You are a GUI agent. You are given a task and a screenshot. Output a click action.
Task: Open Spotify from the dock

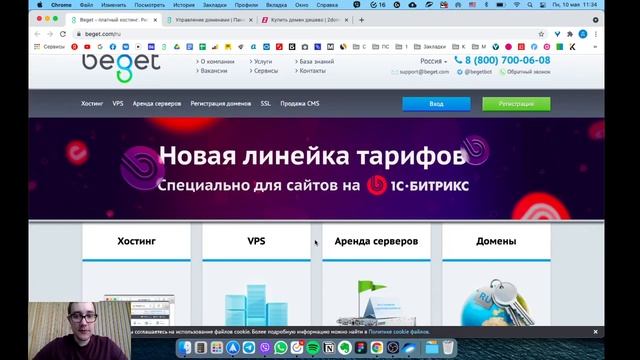click(313, 348)
